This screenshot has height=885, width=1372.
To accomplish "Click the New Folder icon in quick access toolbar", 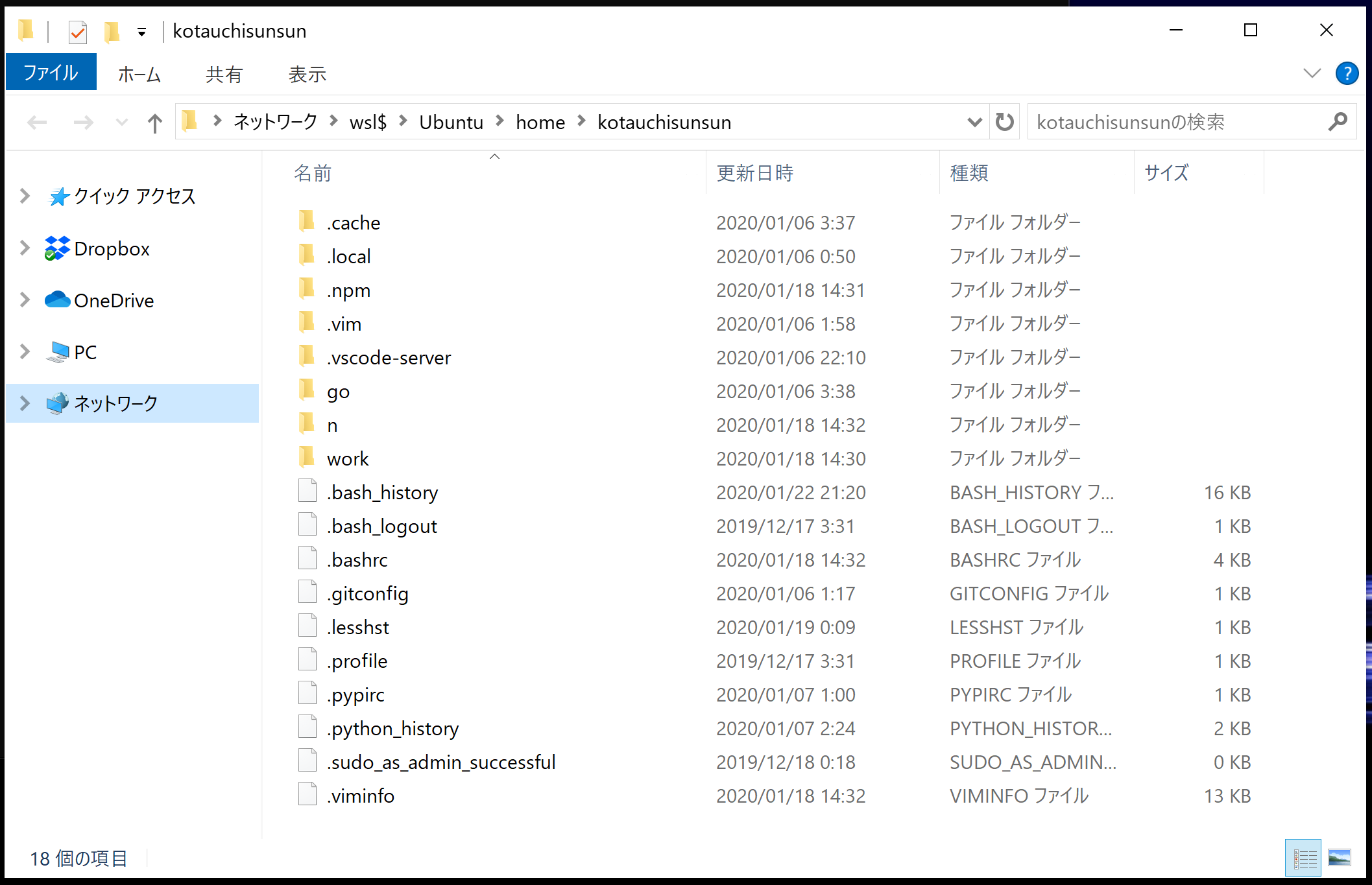I will click(112, 32).
